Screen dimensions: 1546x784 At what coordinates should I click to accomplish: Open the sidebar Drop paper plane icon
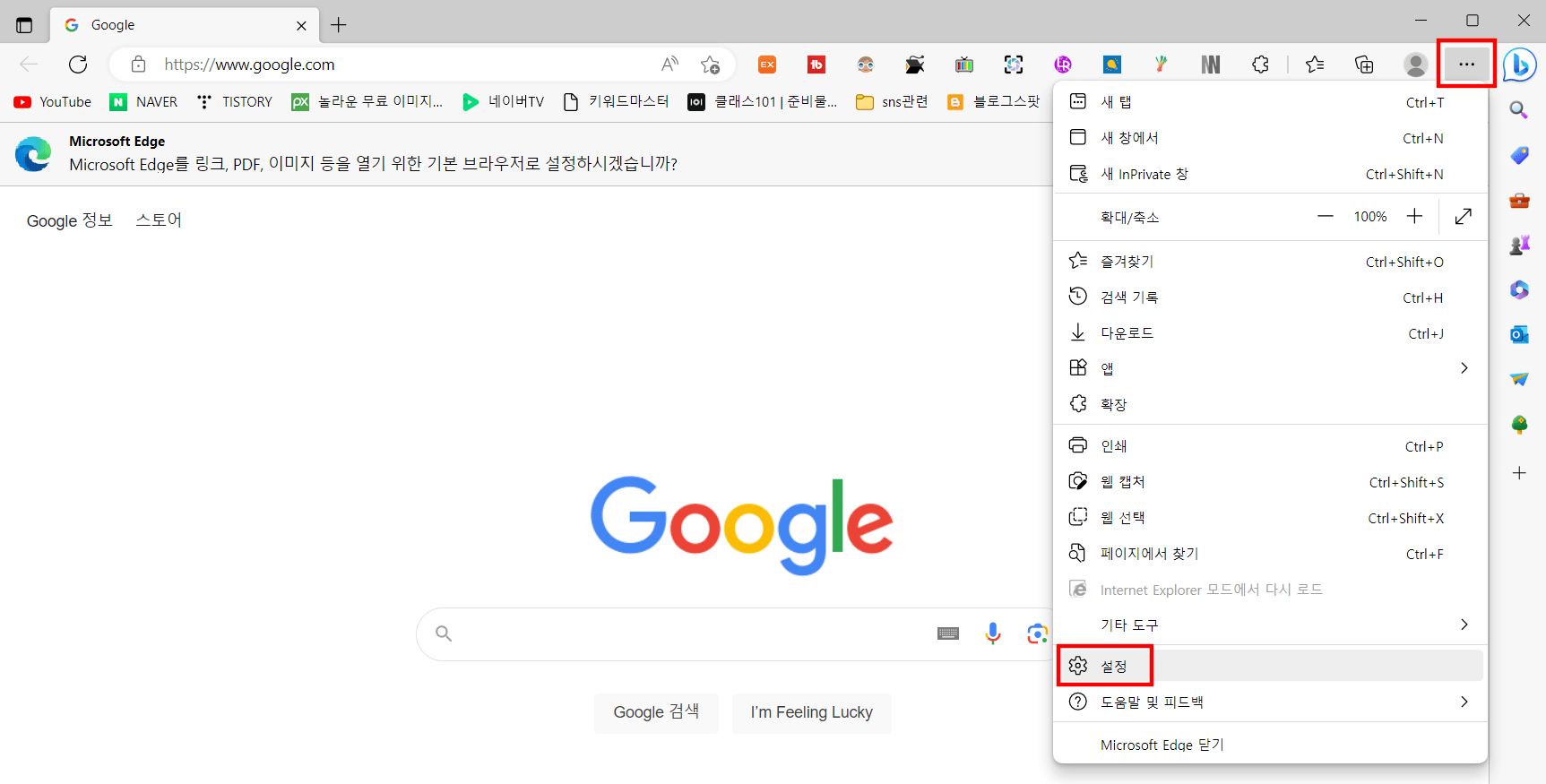pyautogui.click(x=1519, y=379)
